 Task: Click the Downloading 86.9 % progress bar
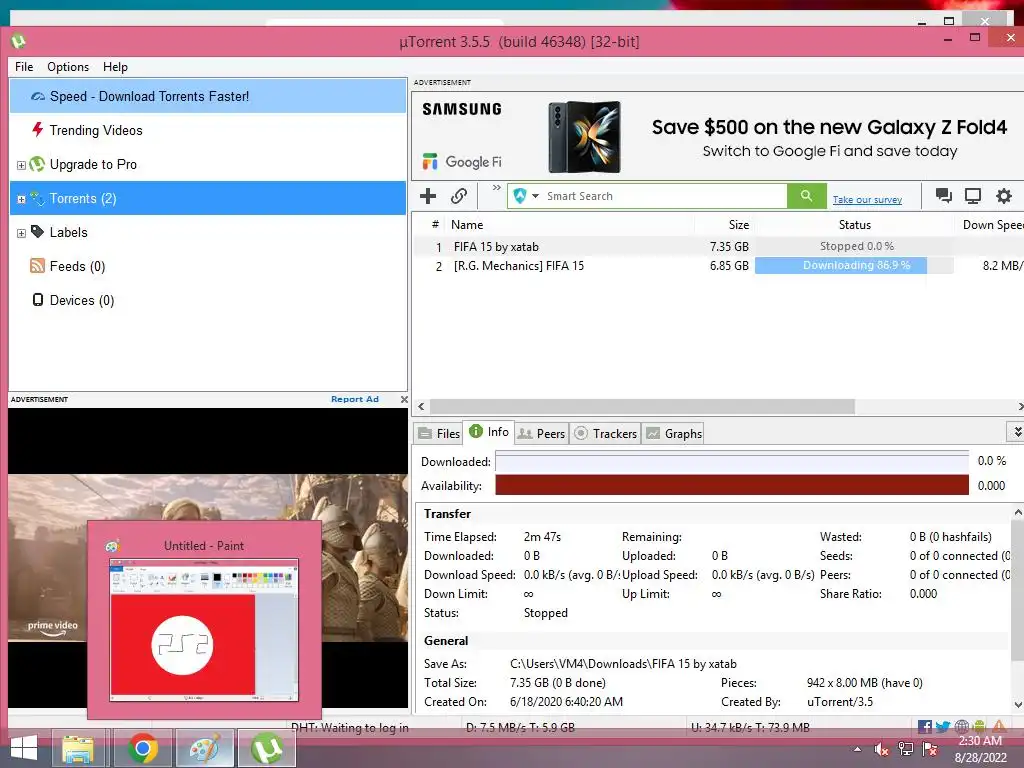(x=856, y=265)
